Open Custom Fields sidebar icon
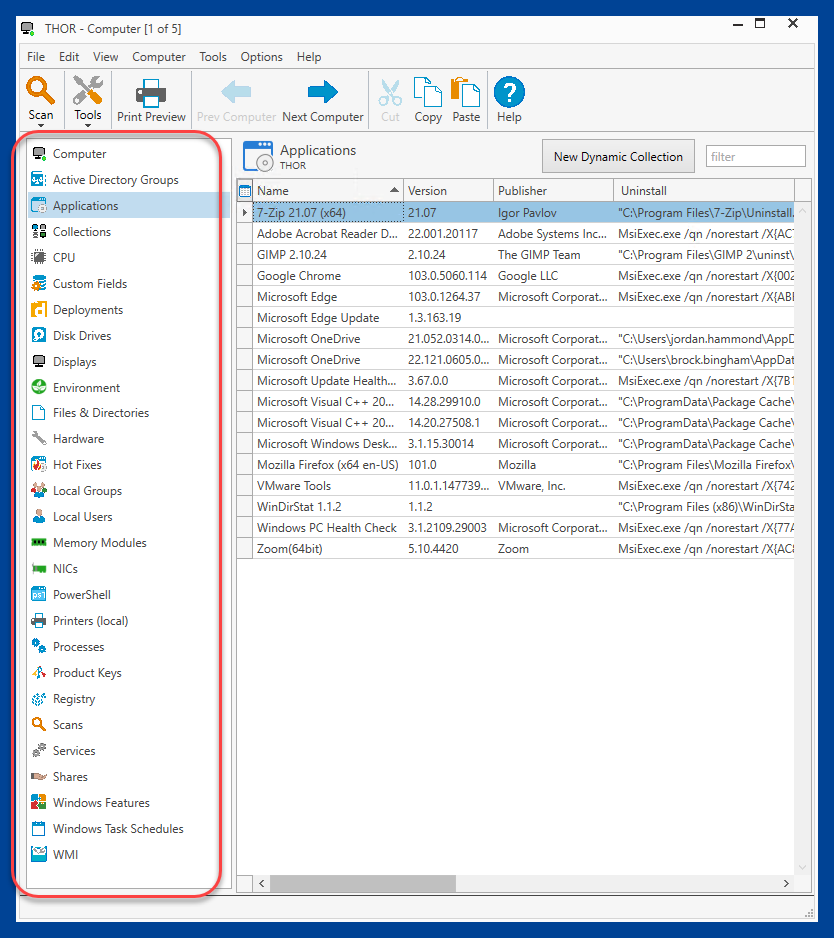This screenshot has width=834, height=938. pos(39,284)
